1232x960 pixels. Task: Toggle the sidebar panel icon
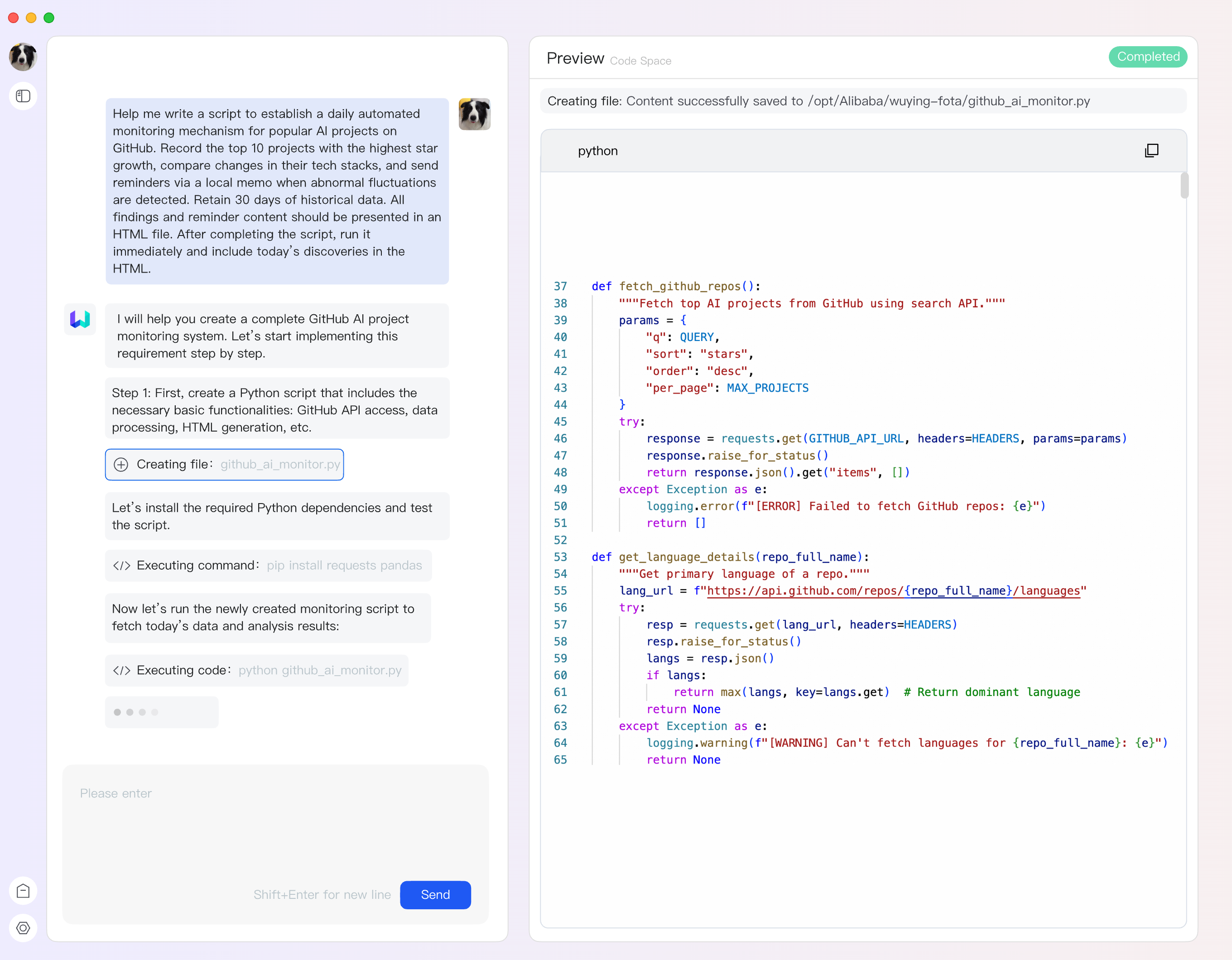tap(23, 96)
